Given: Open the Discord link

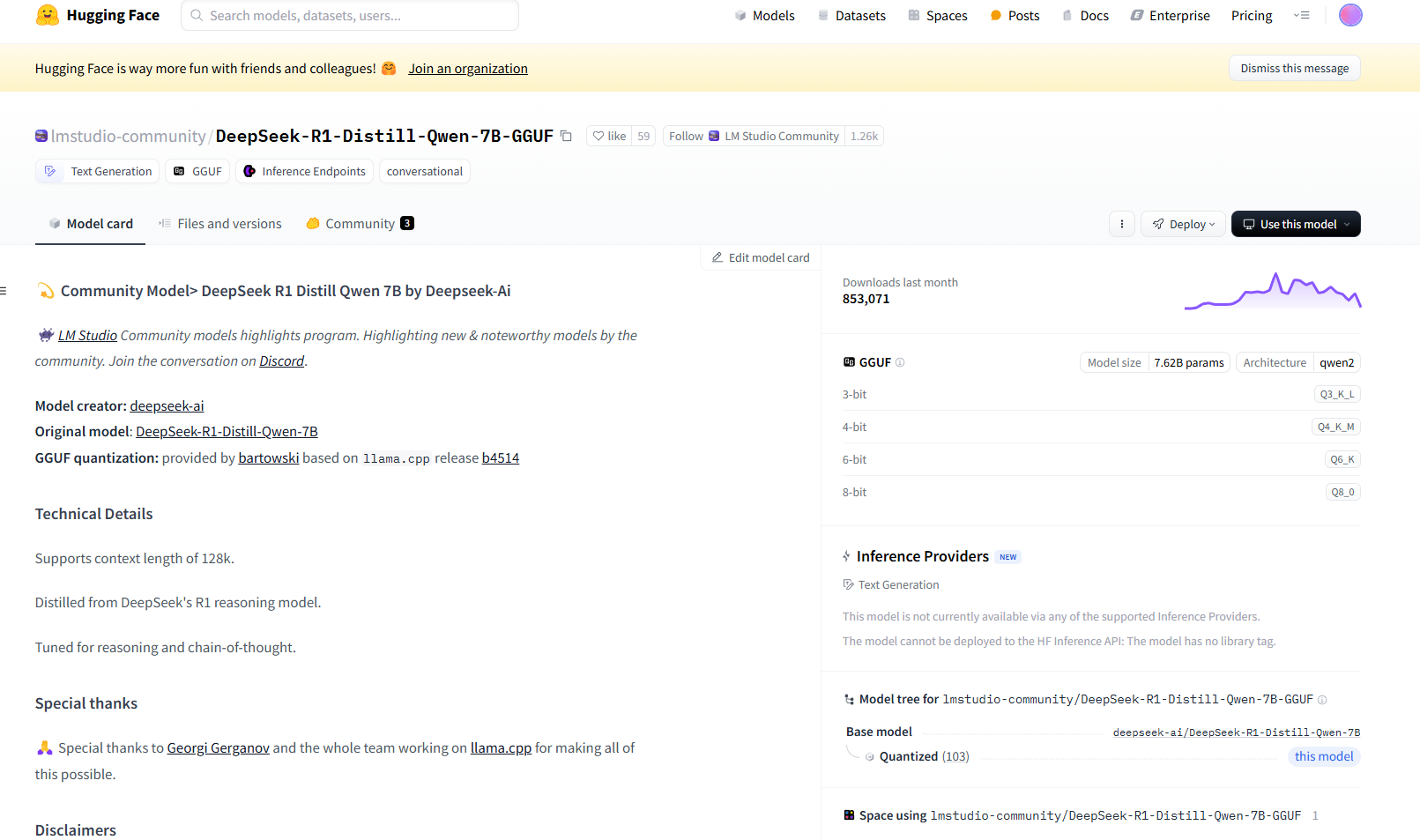Looking at the screenshot, I should click(x=281, y=361).
